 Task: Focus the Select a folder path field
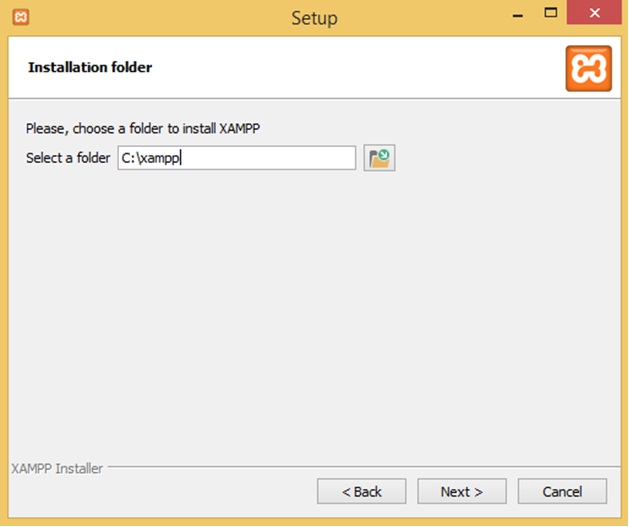[237, 158]
